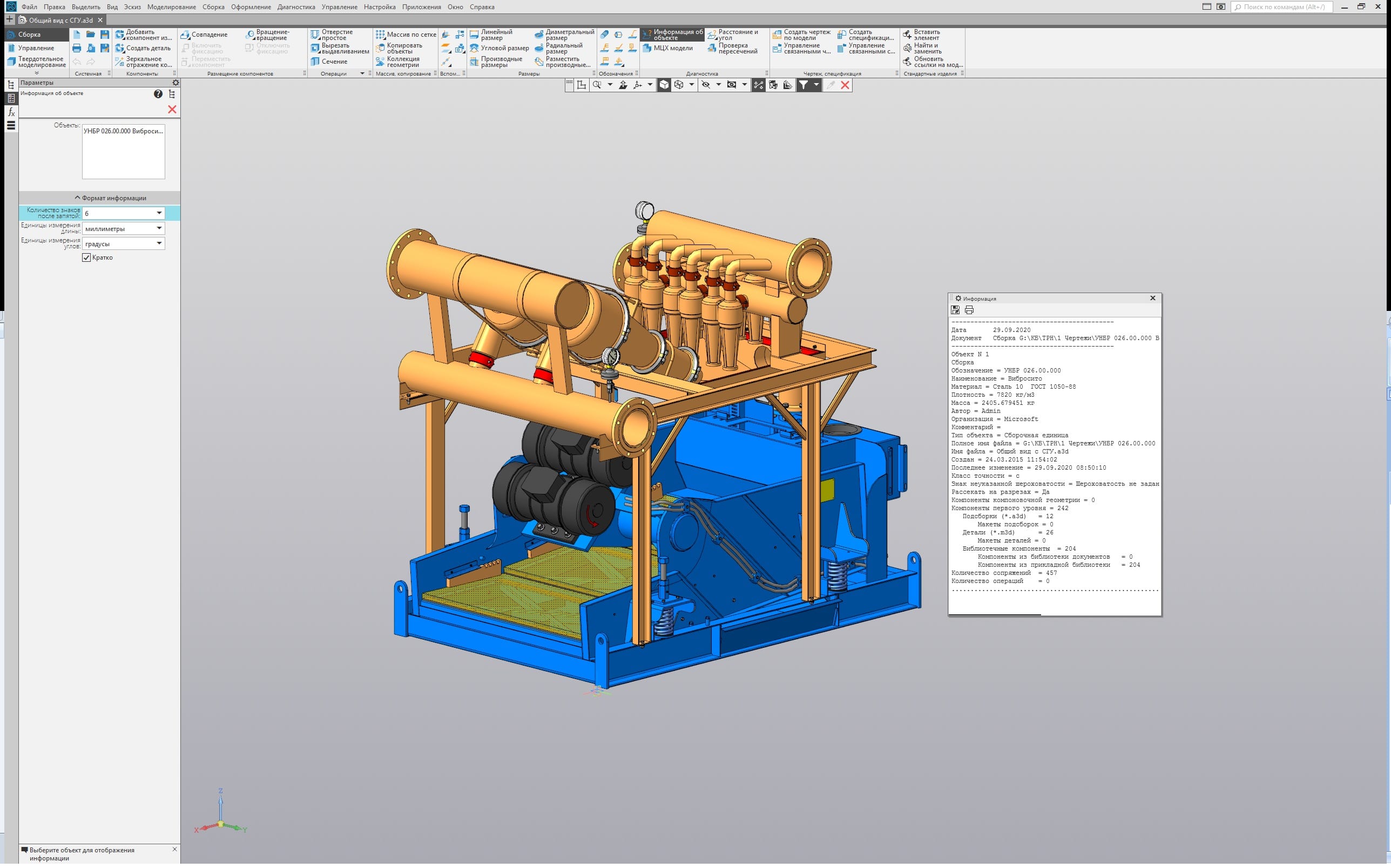Open the миллиметры length units dropdown

[x=159, y=228]
